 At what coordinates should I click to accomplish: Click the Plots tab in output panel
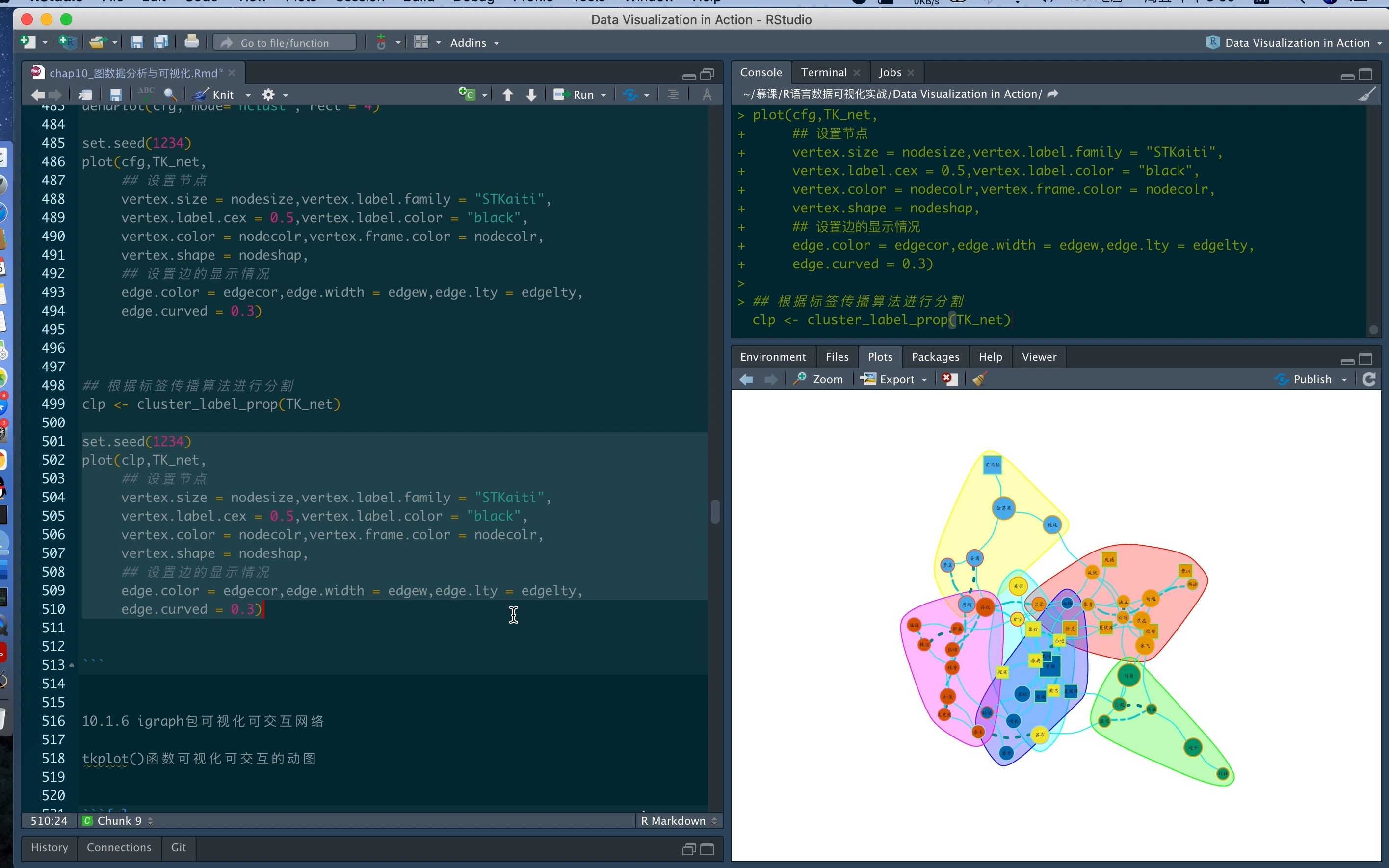(878, 356)
